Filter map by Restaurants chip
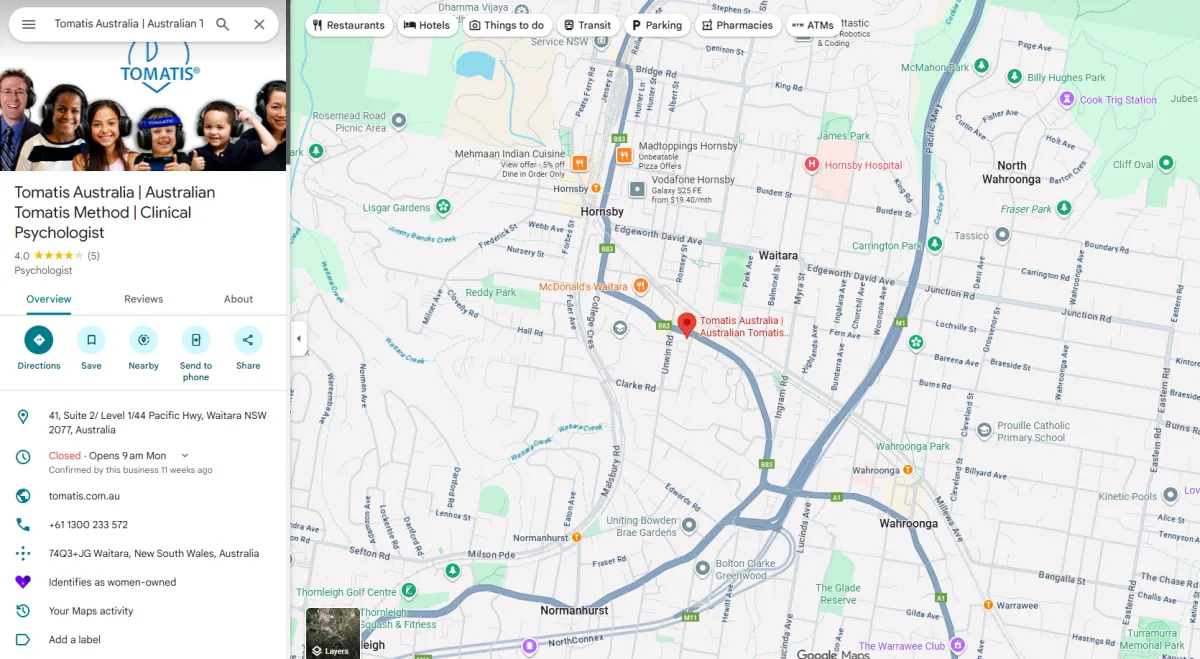The width and height of the screenshot is (1200, 659). (349, 25)
